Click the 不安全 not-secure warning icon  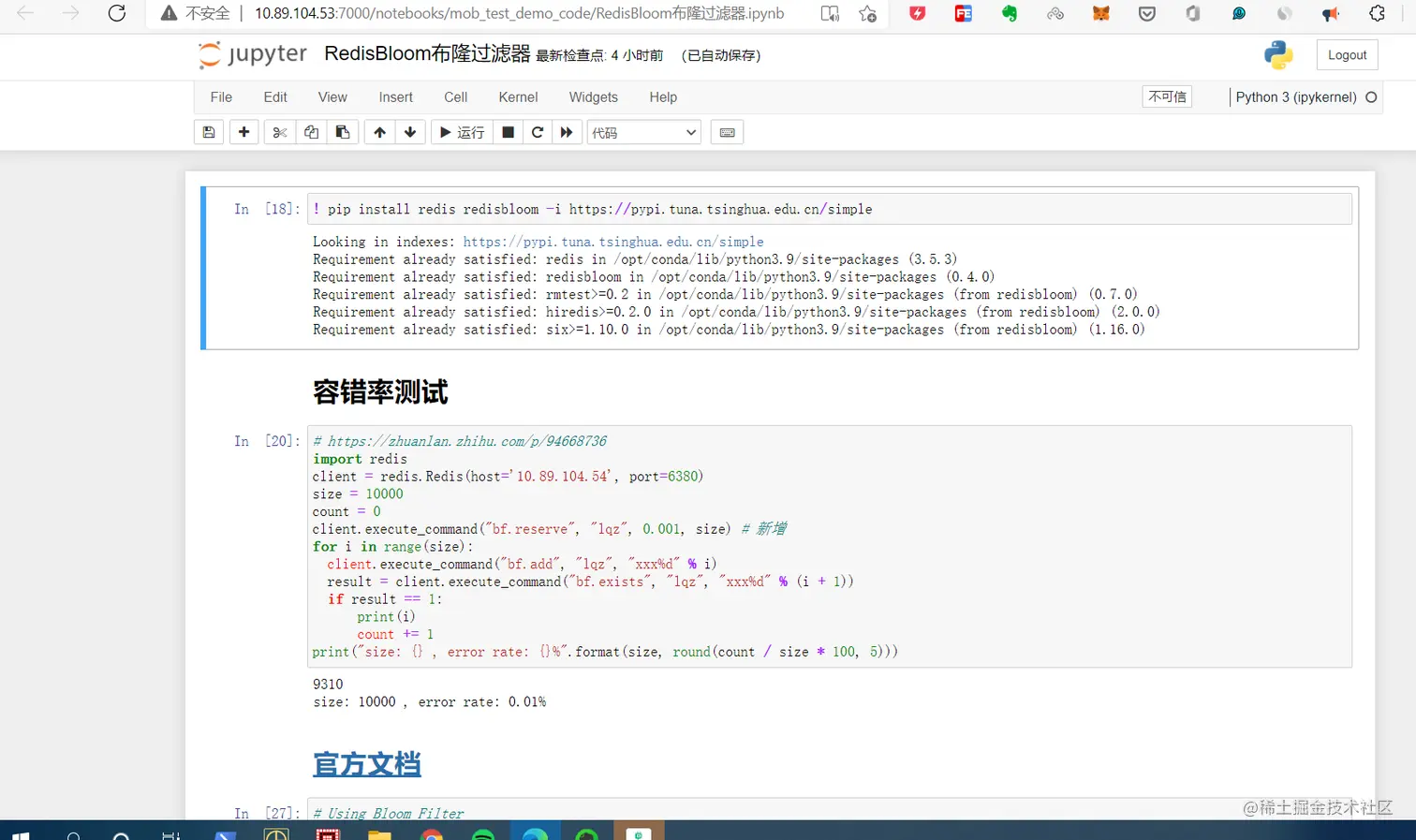pyautogui.click(x=169, y=13)
